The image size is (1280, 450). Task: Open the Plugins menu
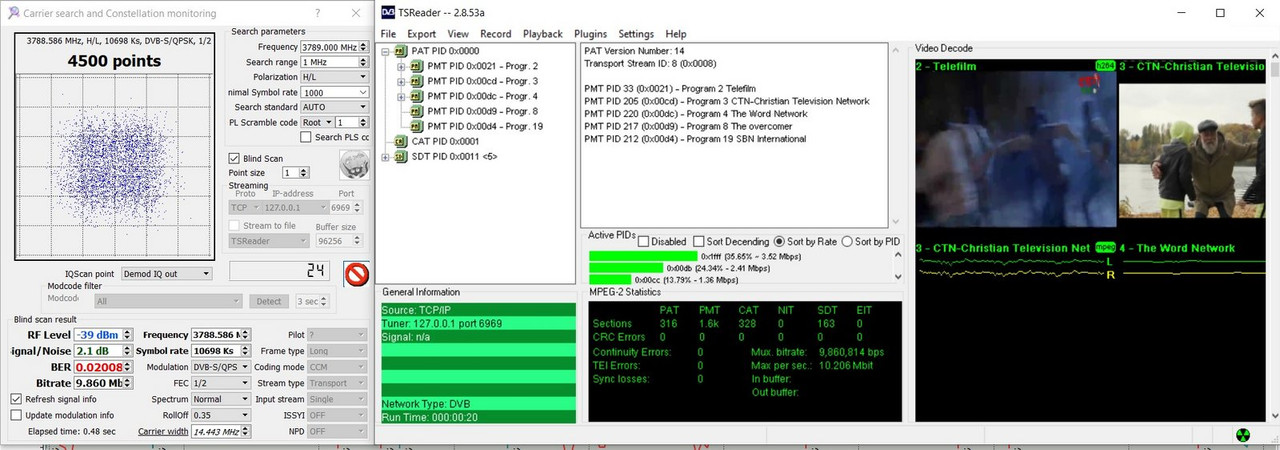click(591, 34)
